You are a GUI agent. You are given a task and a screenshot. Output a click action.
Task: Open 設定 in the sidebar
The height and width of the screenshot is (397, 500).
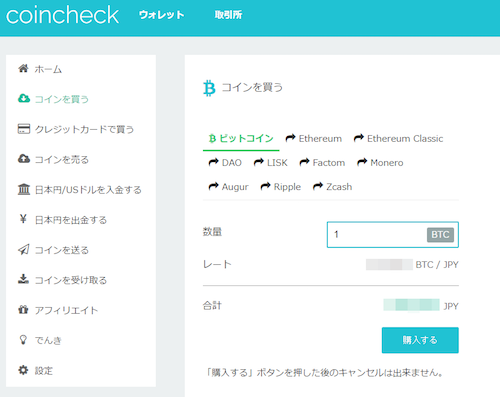coord(44,371)
